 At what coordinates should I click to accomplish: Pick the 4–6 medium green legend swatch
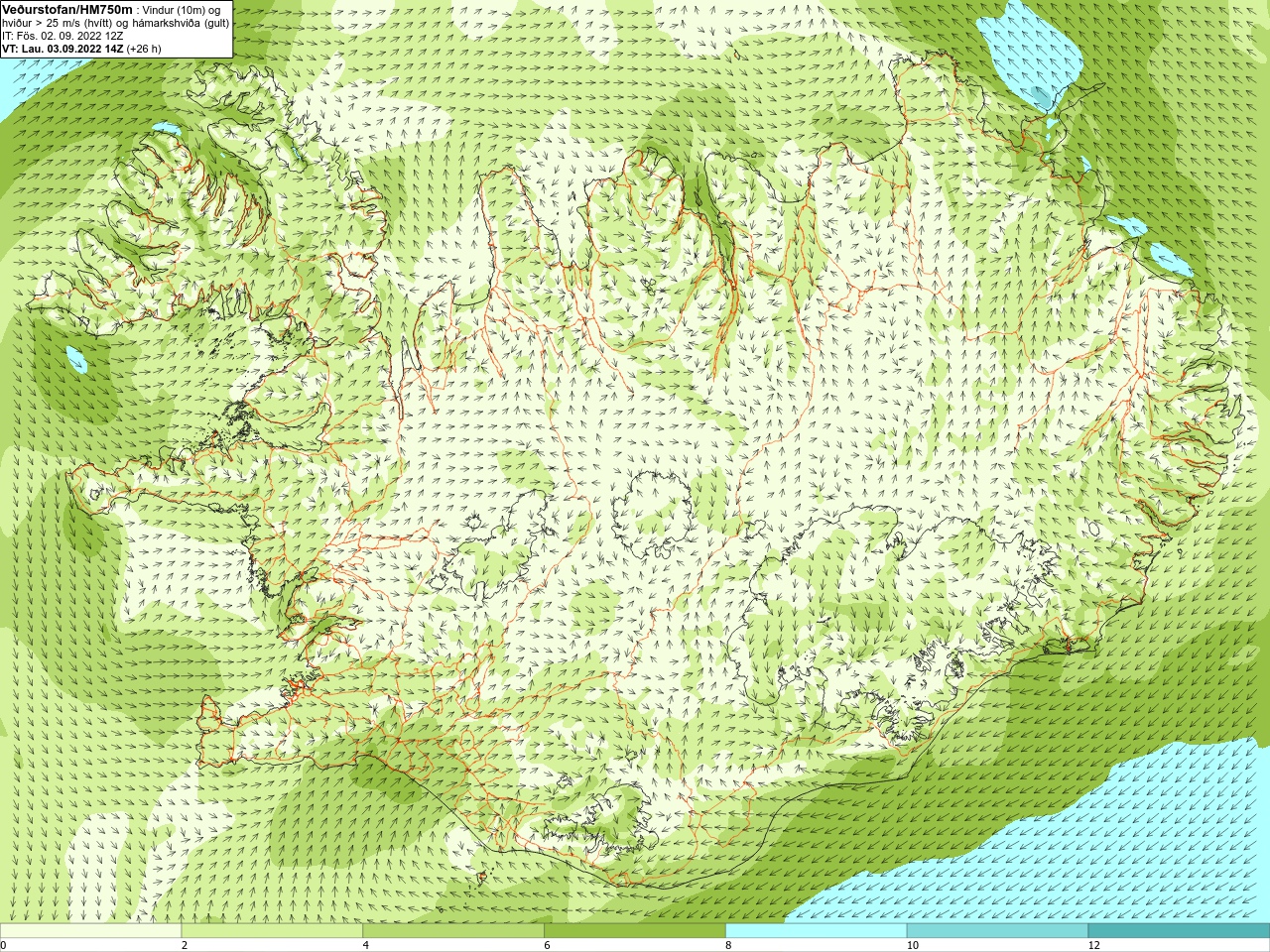coord(453,931)
